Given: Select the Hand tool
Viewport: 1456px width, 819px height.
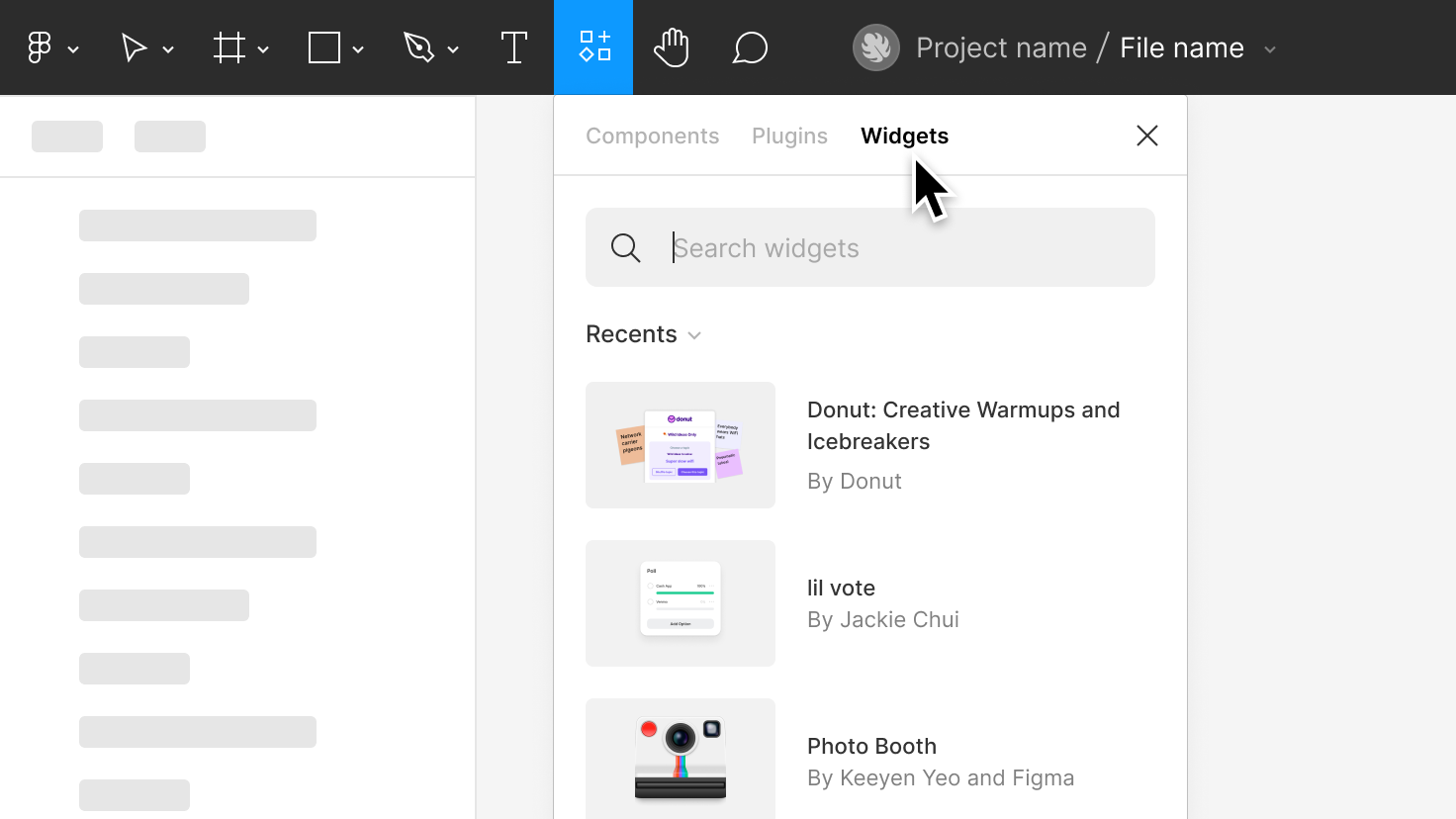Looking at the screenshot, I should pos(672,46).
